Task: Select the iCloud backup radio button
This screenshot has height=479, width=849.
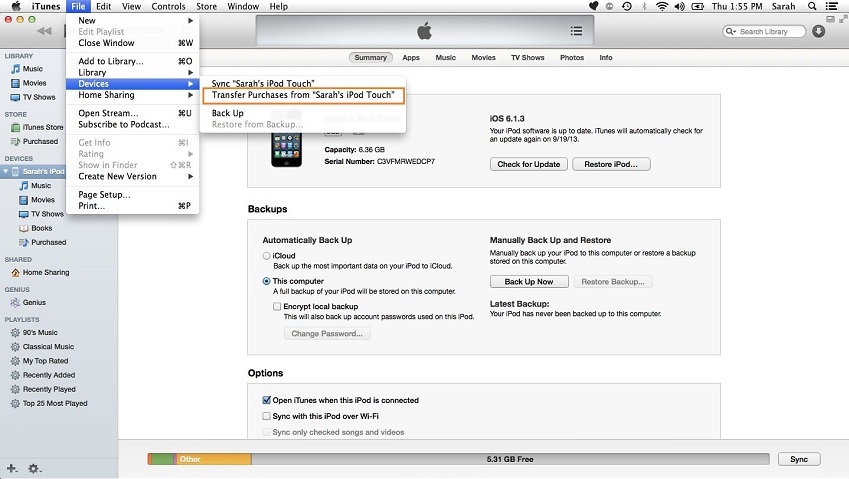Action: [x=266, y=256]
